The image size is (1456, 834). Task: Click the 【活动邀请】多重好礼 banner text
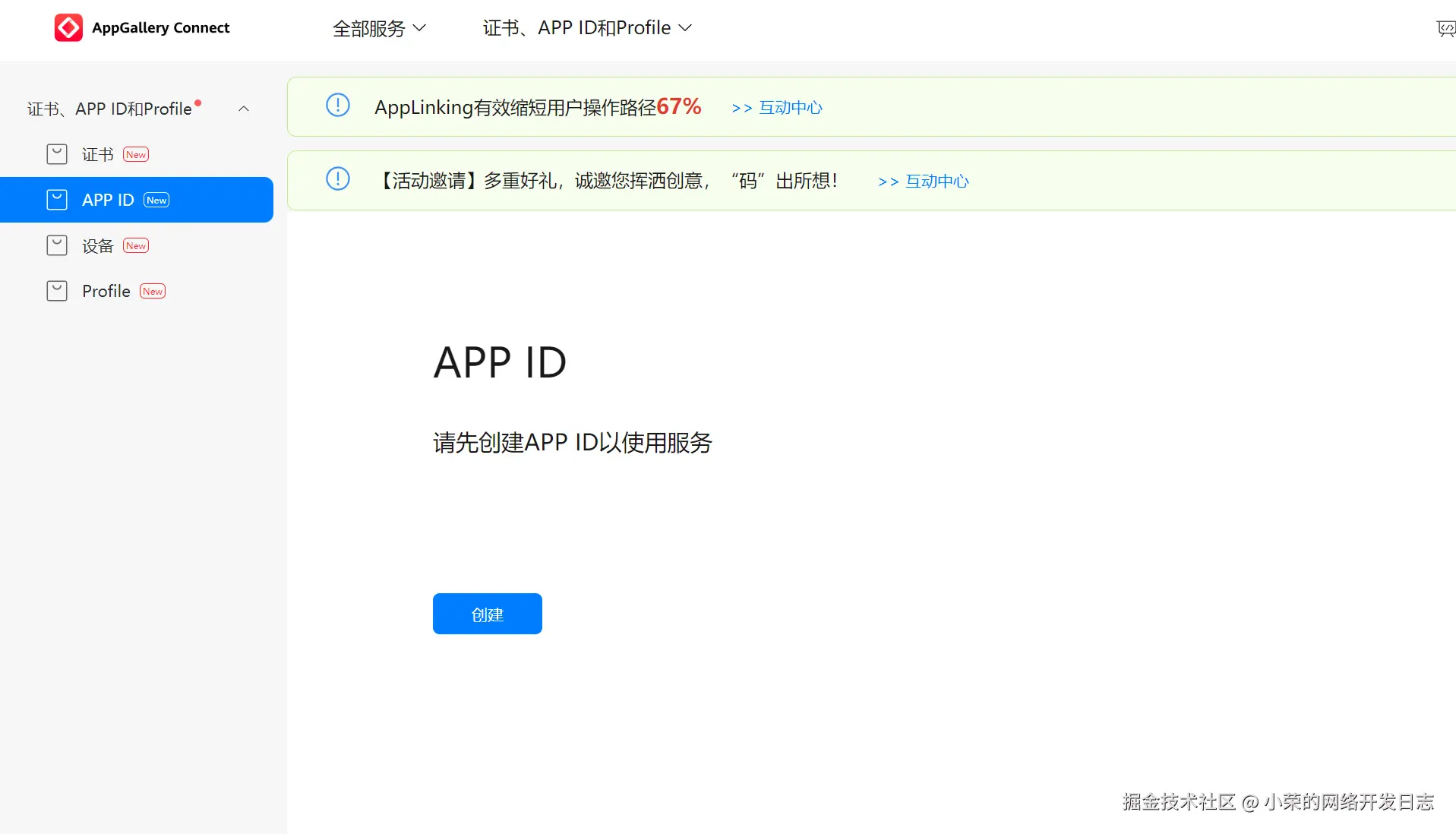(x=607, y=181)
